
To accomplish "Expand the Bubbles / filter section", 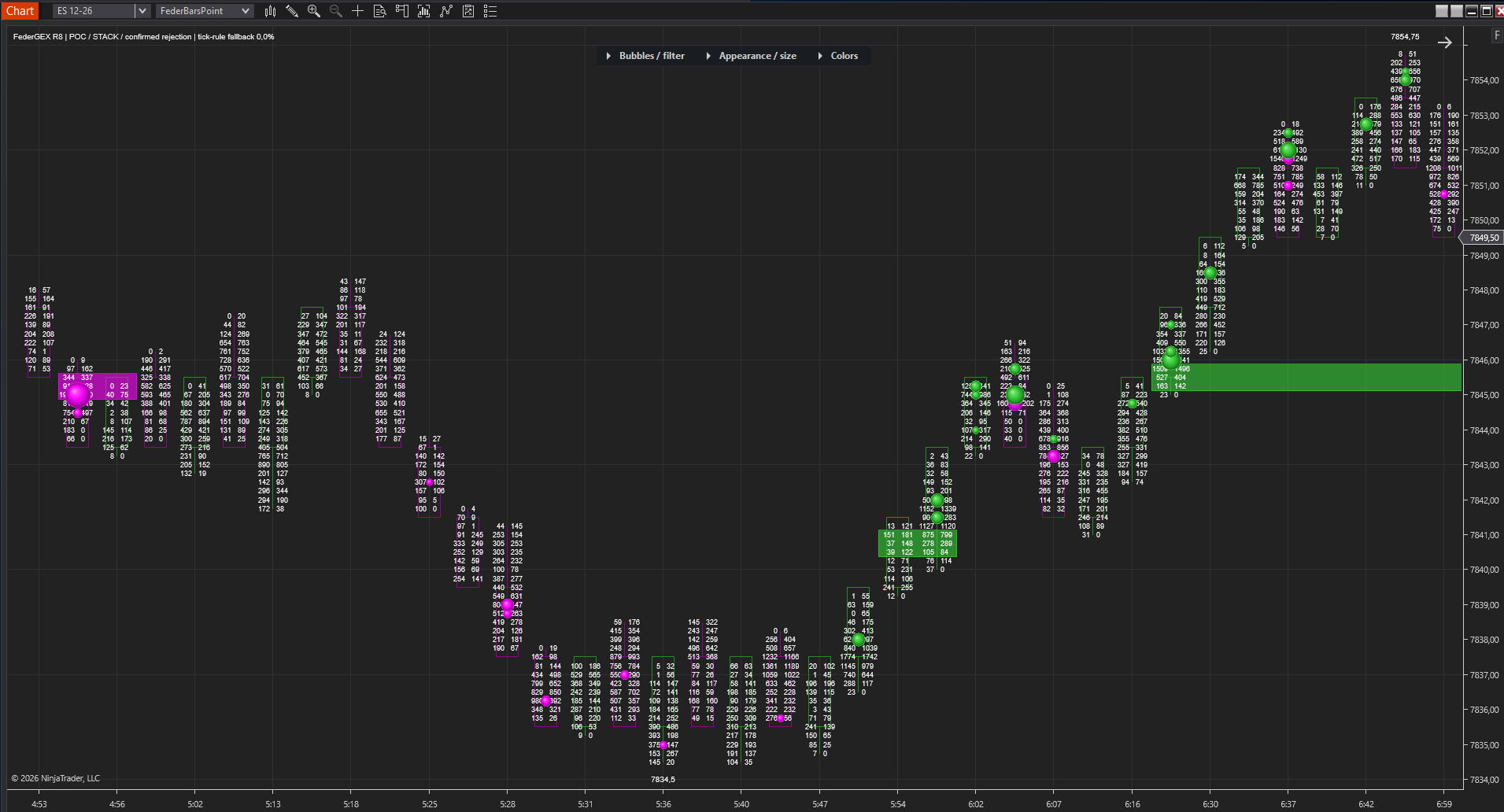I will pyautogui.click(x=645, y=56).
